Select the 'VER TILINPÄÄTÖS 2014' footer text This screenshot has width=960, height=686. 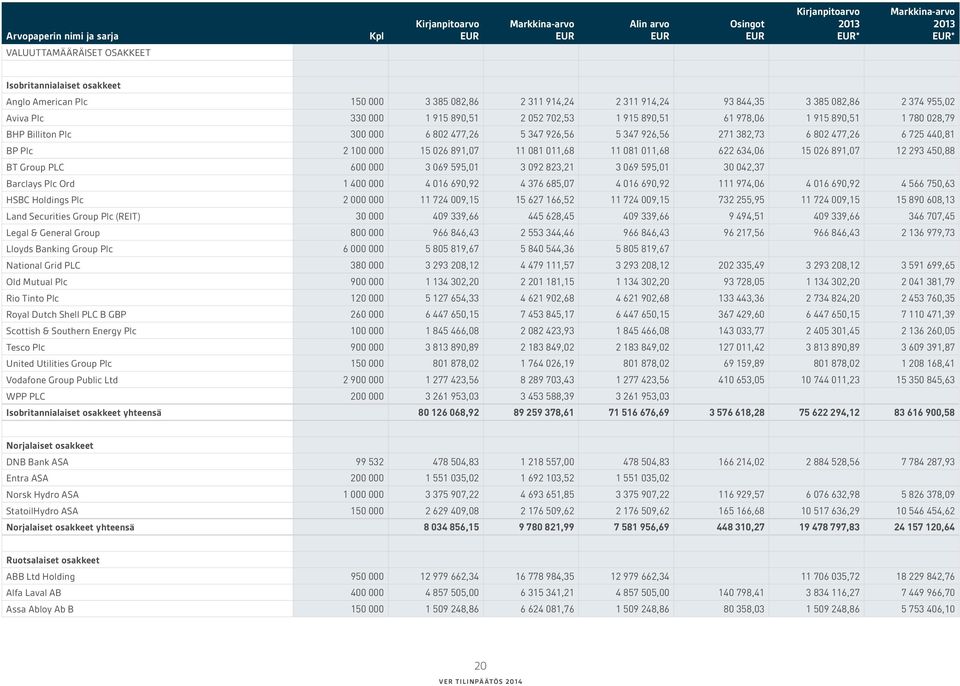tap(481, 681)
